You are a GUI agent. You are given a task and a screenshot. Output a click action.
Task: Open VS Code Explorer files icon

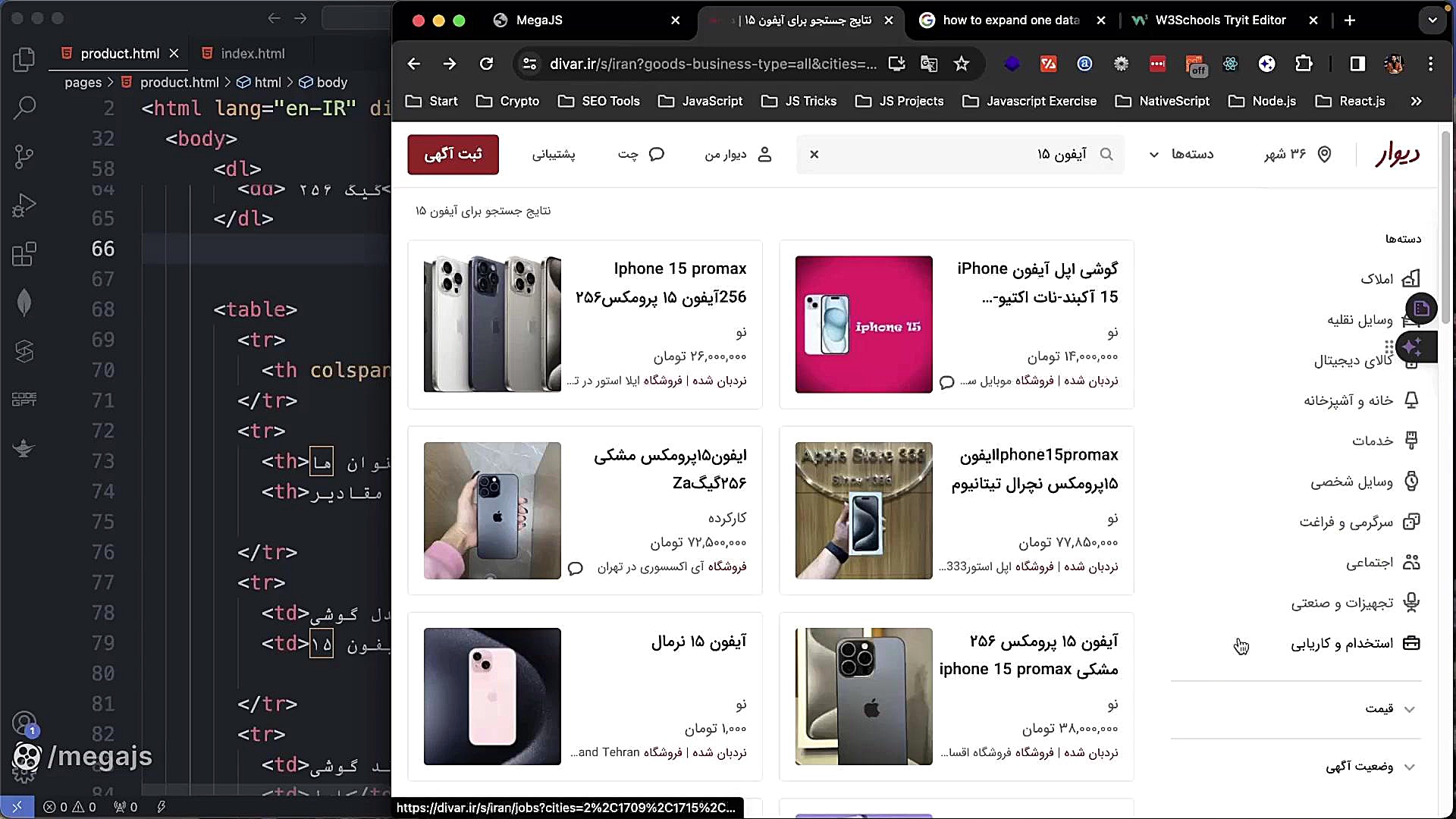(x=24, y=60)
